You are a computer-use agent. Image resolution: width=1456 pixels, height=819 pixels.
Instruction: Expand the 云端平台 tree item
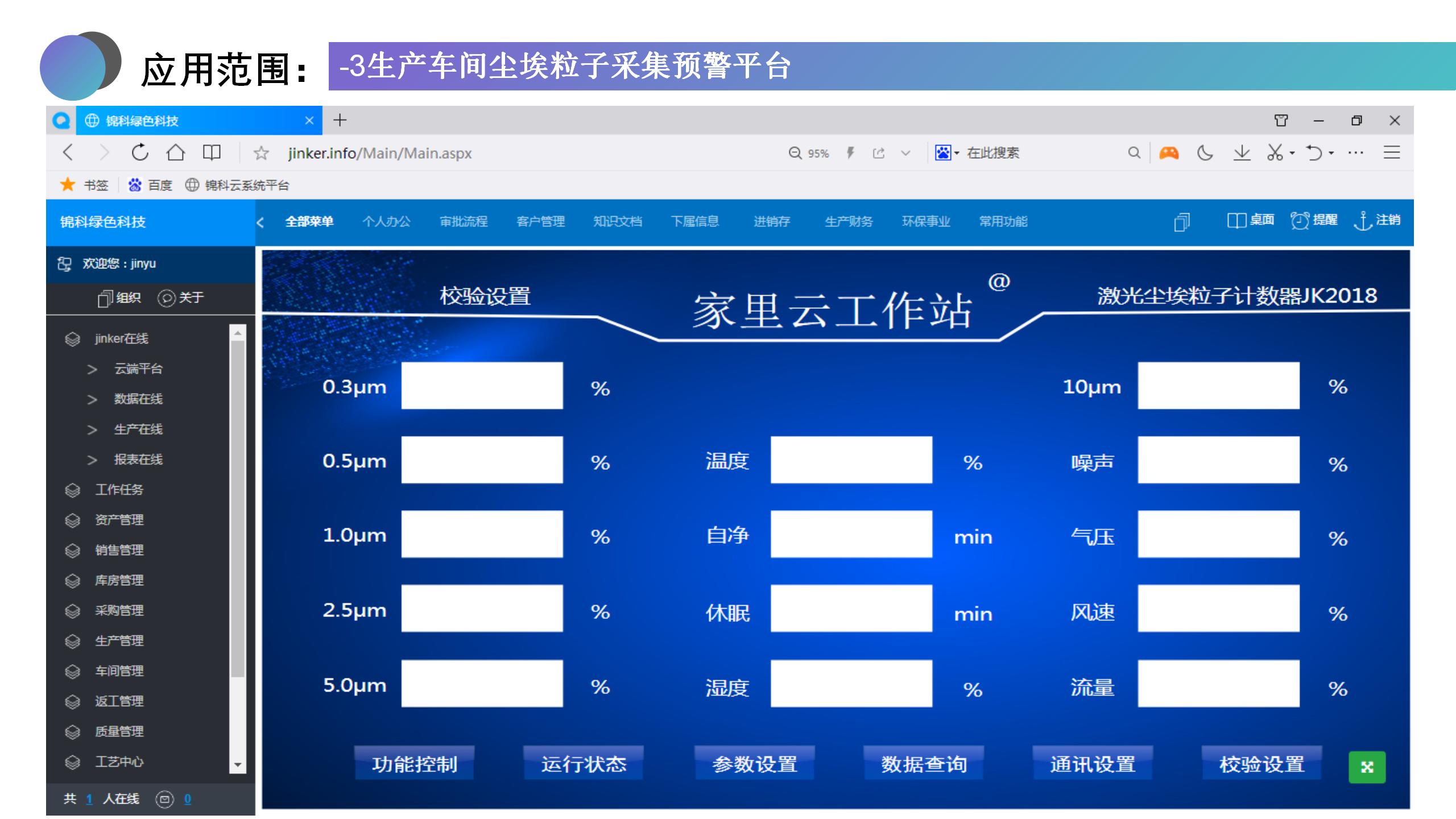138,369
